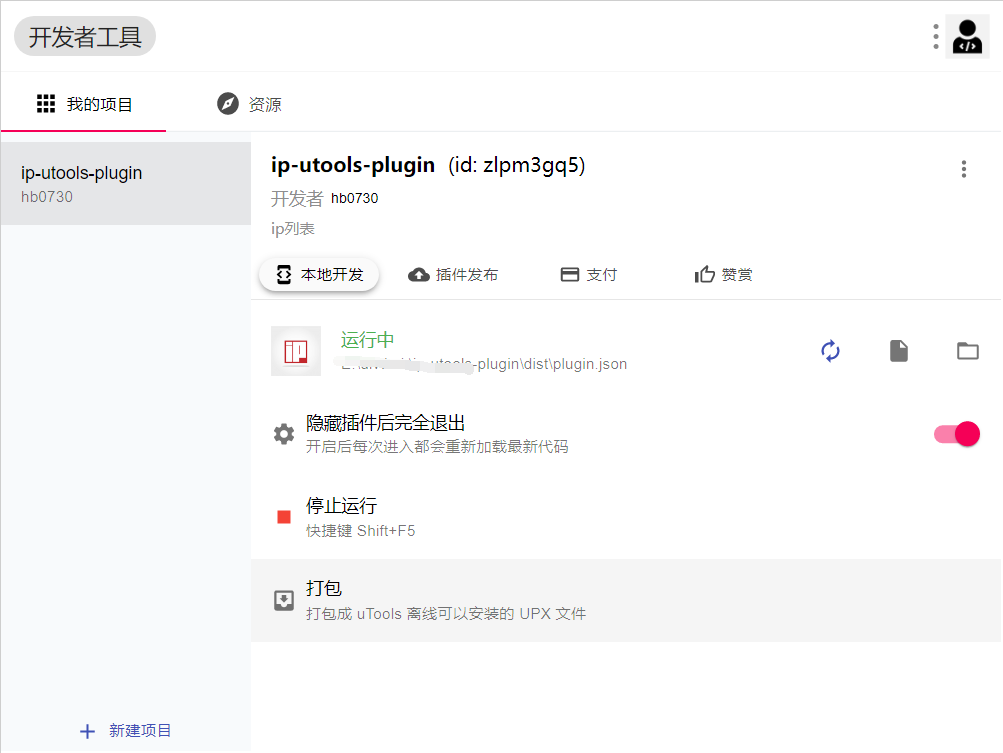Open the 支付 tab
This screenshot has width=1003, height=753.
pyautogui.click(x=588, y=274)
